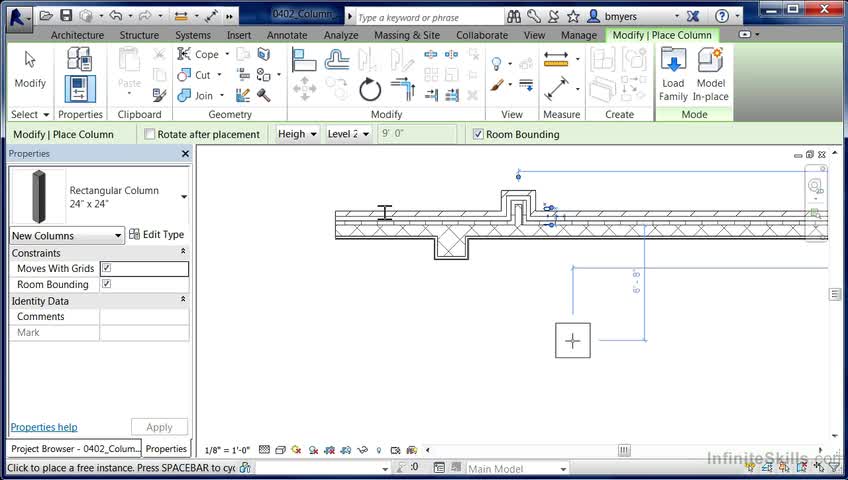Open the Cope dropdown arrow
Viewport: 848px width, 480px height.
[x=227, y=54]
